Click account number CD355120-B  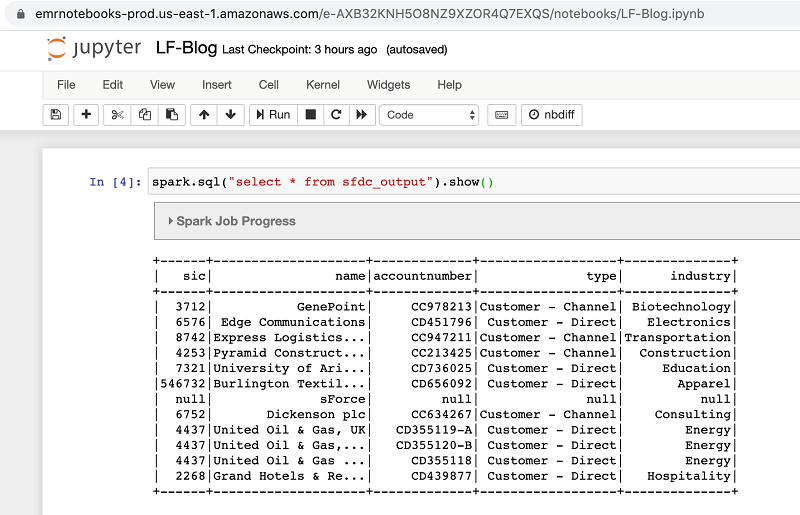434,445
